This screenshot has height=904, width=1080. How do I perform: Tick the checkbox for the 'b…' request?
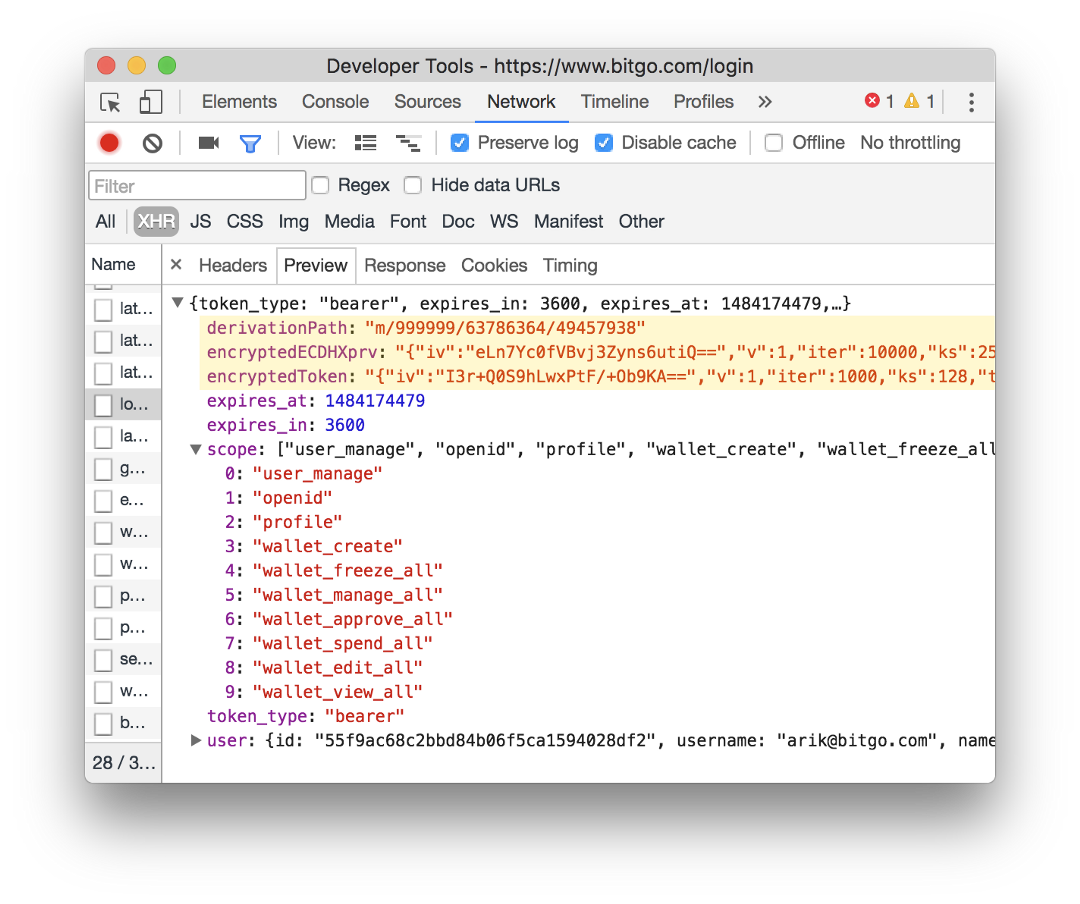coord(103,723)
